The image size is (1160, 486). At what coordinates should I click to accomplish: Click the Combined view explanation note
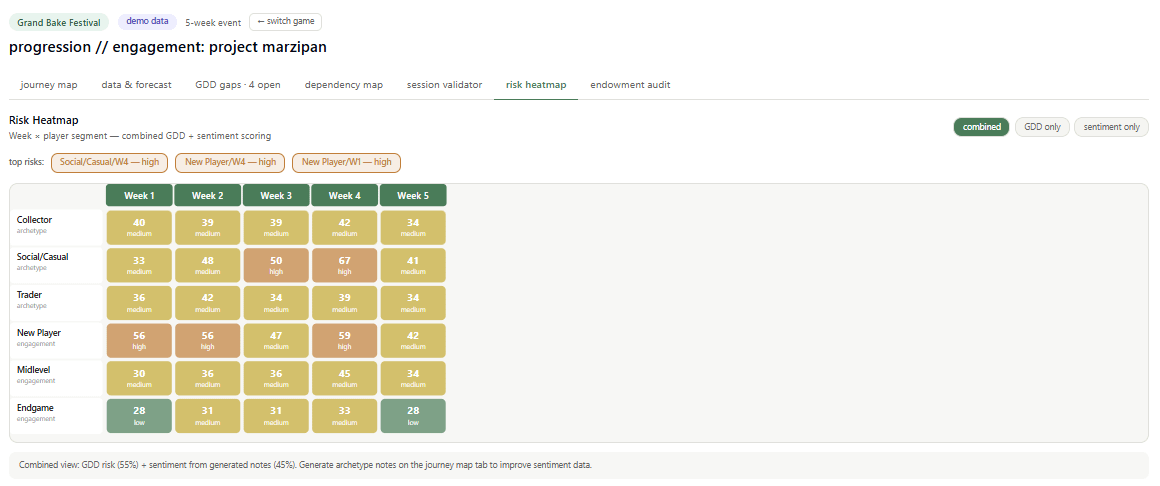[x=579, y=465]
